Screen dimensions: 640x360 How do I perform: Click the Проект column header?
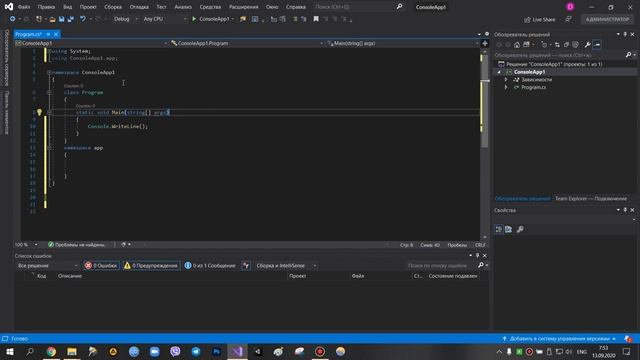tap(298, 276)
